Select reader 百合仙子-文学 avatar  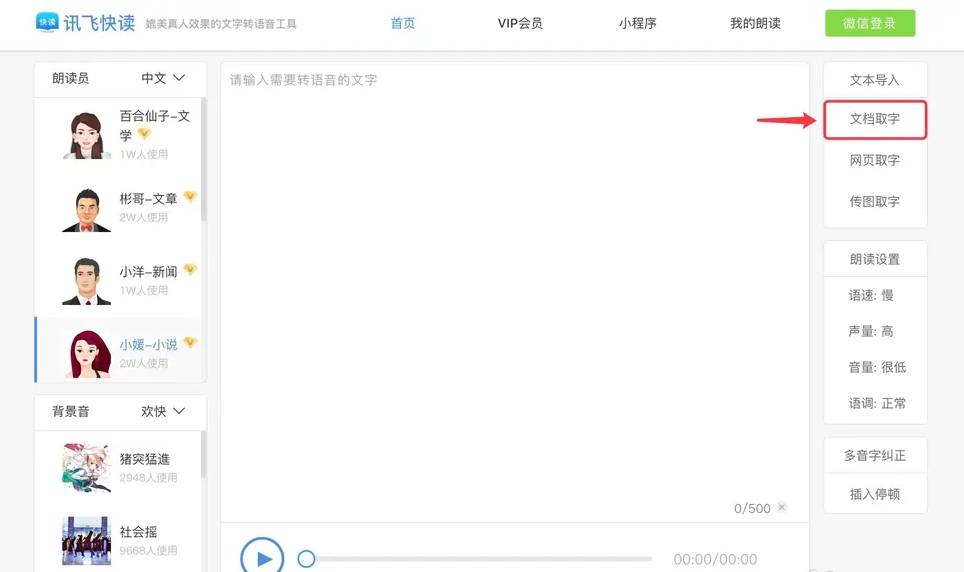click(x=86, y=135)
